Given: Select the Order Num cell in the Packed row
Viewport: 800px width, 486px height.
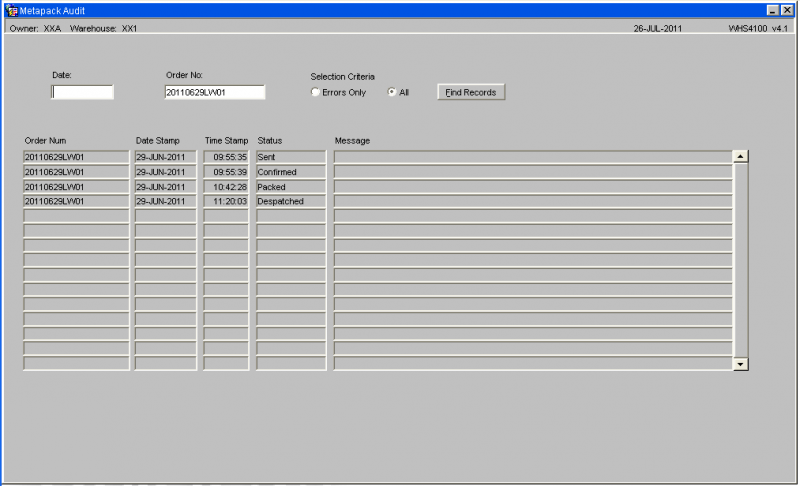Looking at the screenshot, I should click(76, 187).
